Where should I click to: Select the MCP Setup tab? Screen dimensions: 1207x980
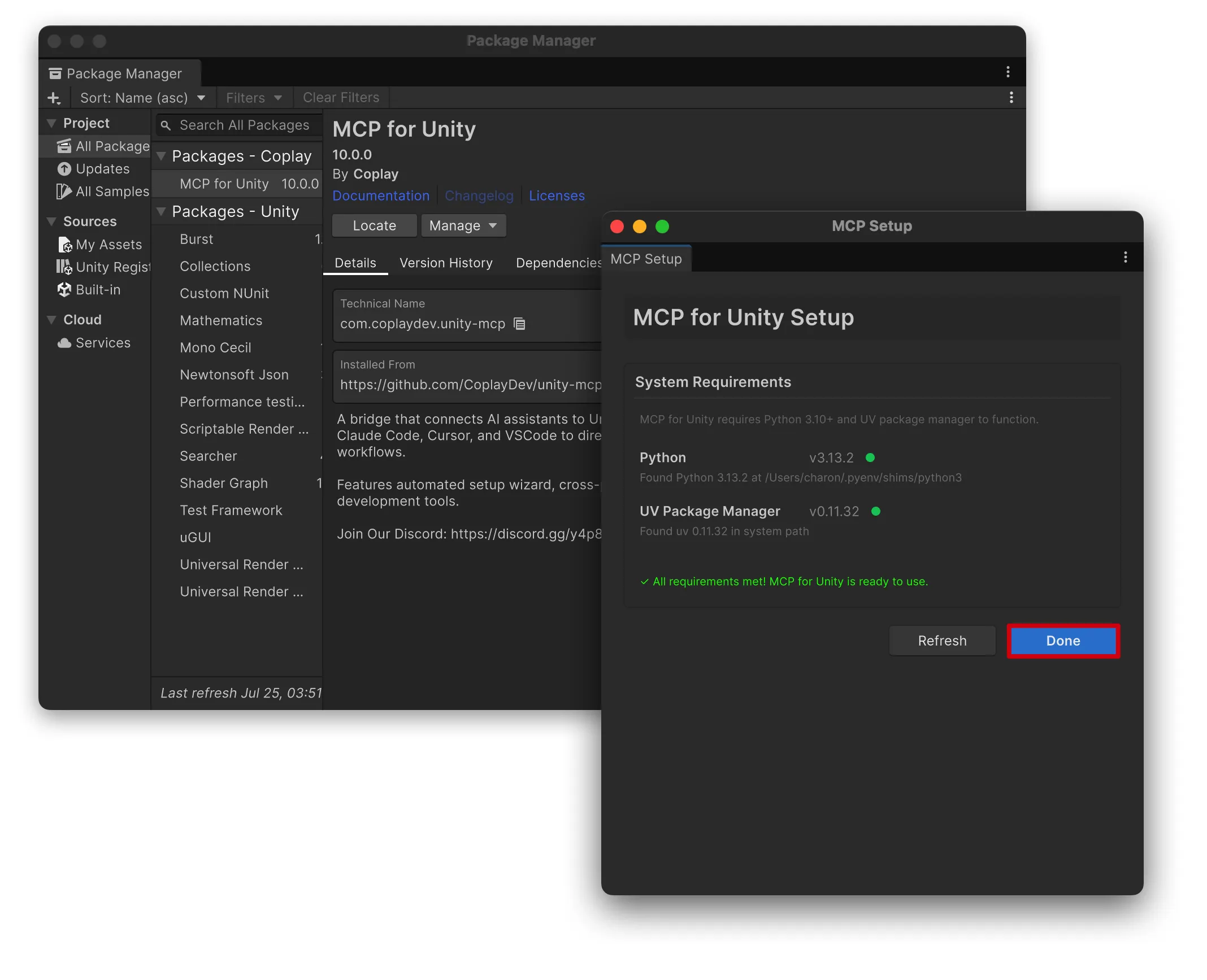pyautogui.click(x=646, y=259)
